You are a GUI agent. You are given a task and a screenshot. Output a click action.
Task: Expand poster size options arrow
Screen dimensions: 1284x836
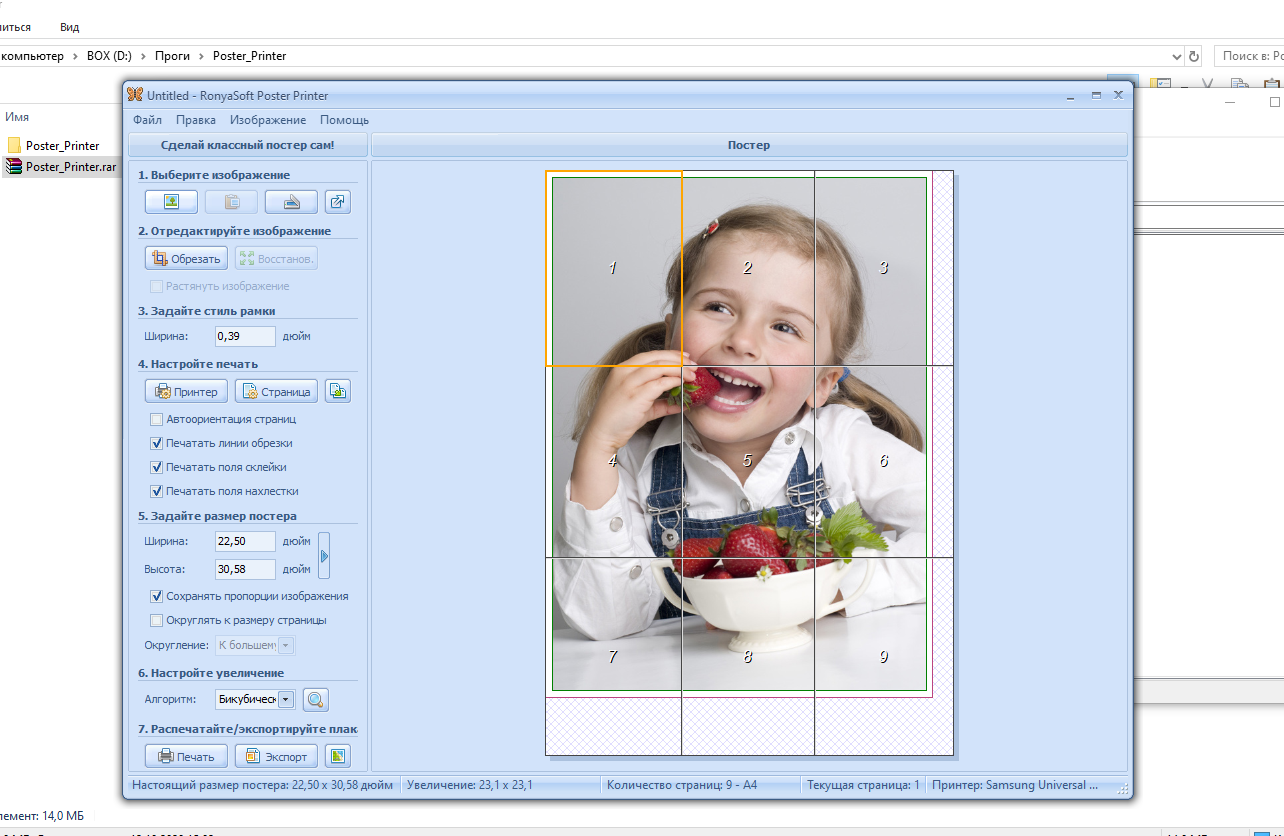[x=324, y=555]
